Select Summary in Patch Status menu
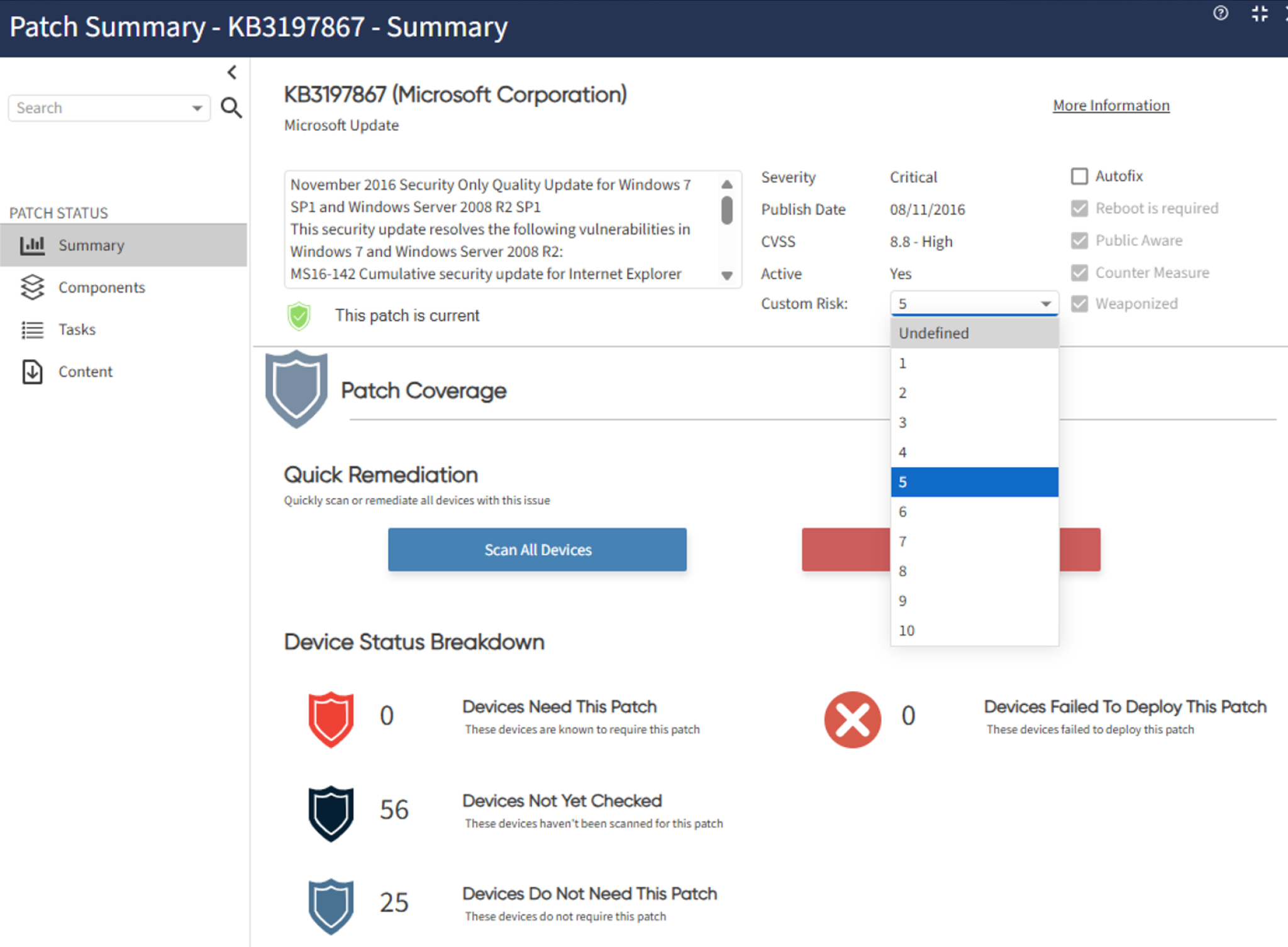The height and width of the screenshot is (947, 1288). click(124, 245)
